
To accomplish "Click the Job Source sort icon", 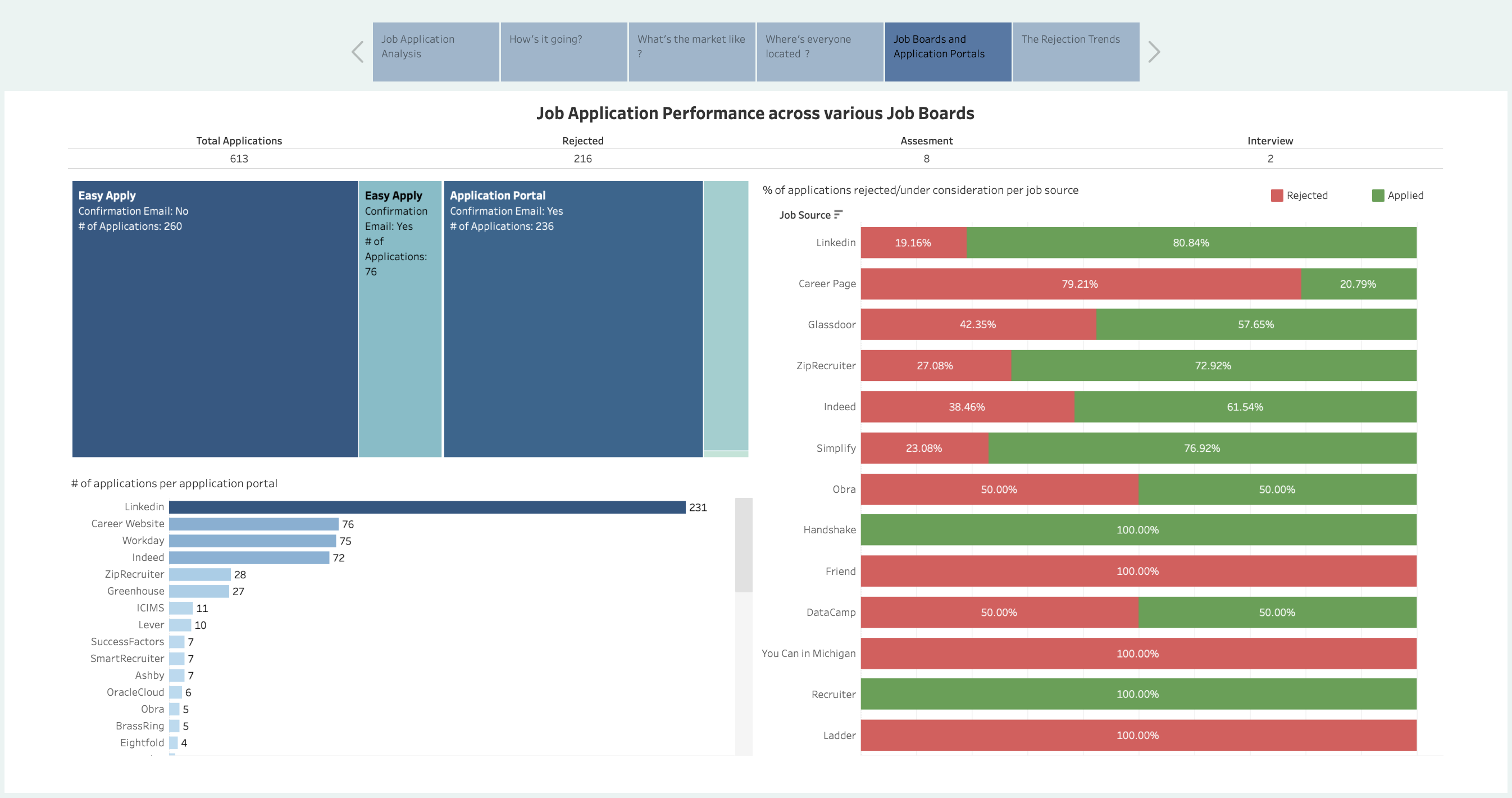I will 838,214.
